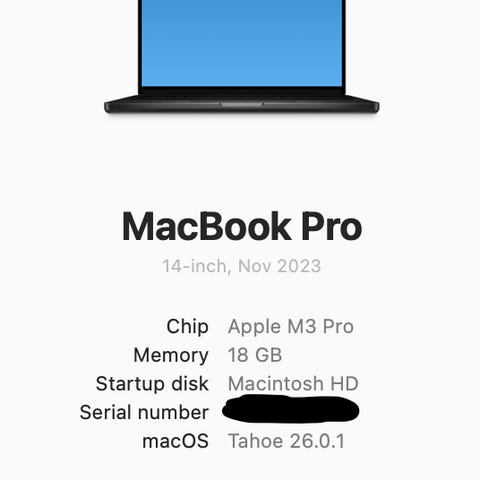Screen dimensions: 480x480
Task: Click the word MacBook in the title
Action: (207, 227)
